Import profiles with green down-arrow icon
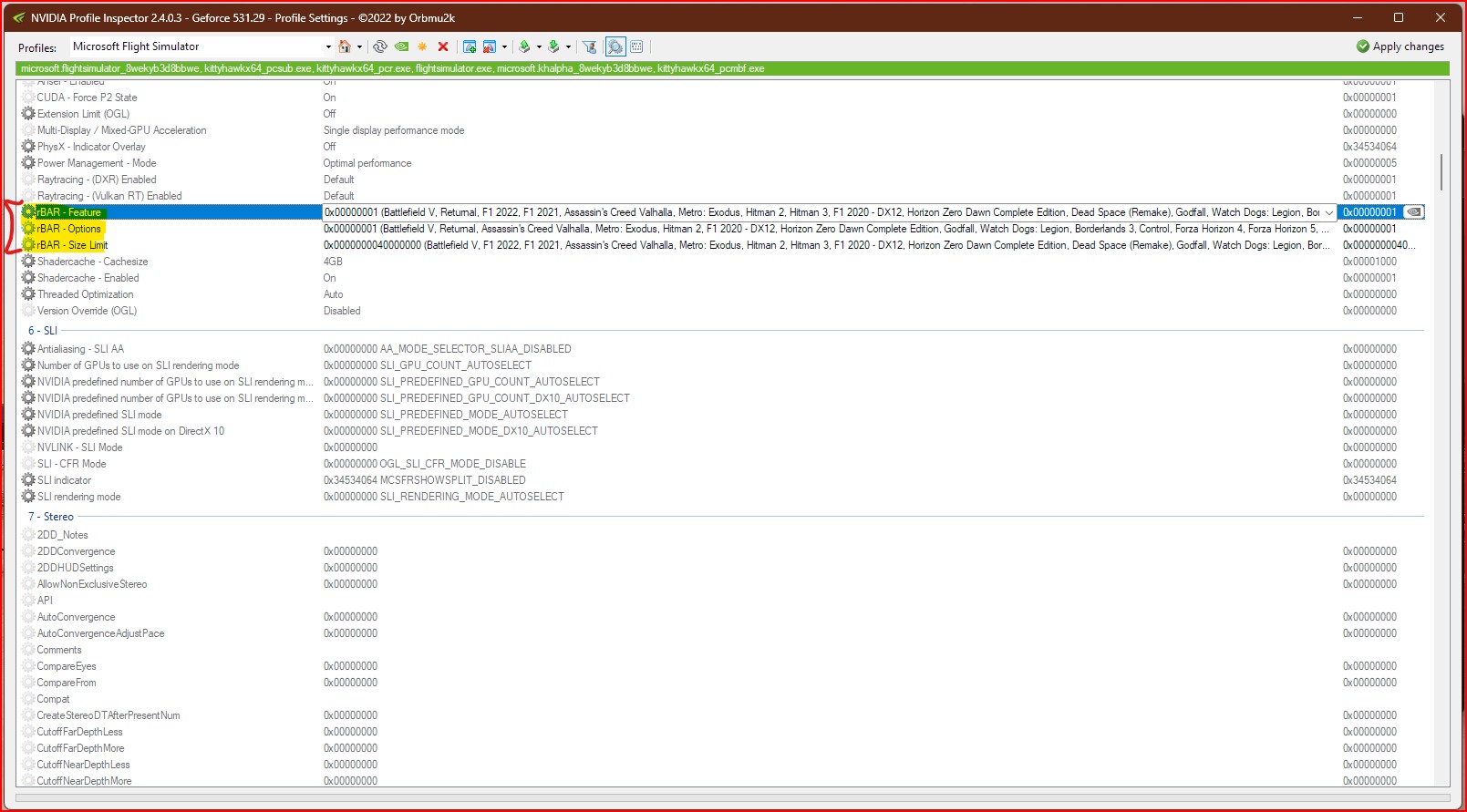This screenshot has height=812, width=1467. (553, 46)
